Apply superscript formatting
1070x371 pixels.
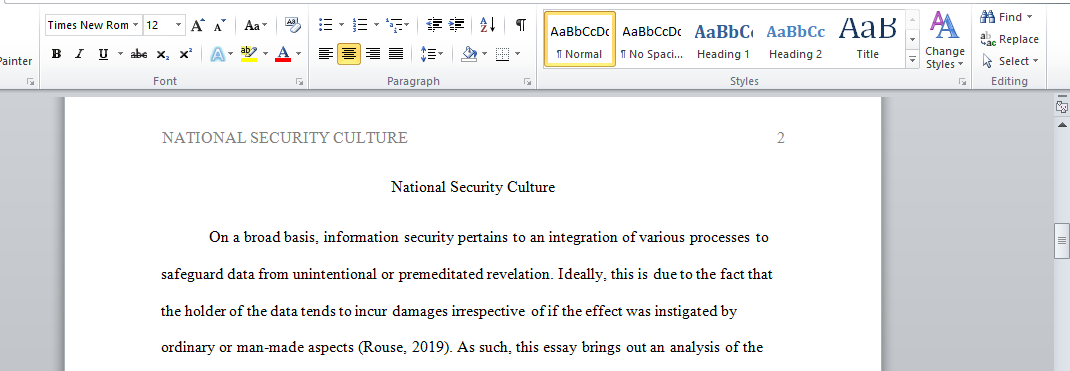[185, 54]
